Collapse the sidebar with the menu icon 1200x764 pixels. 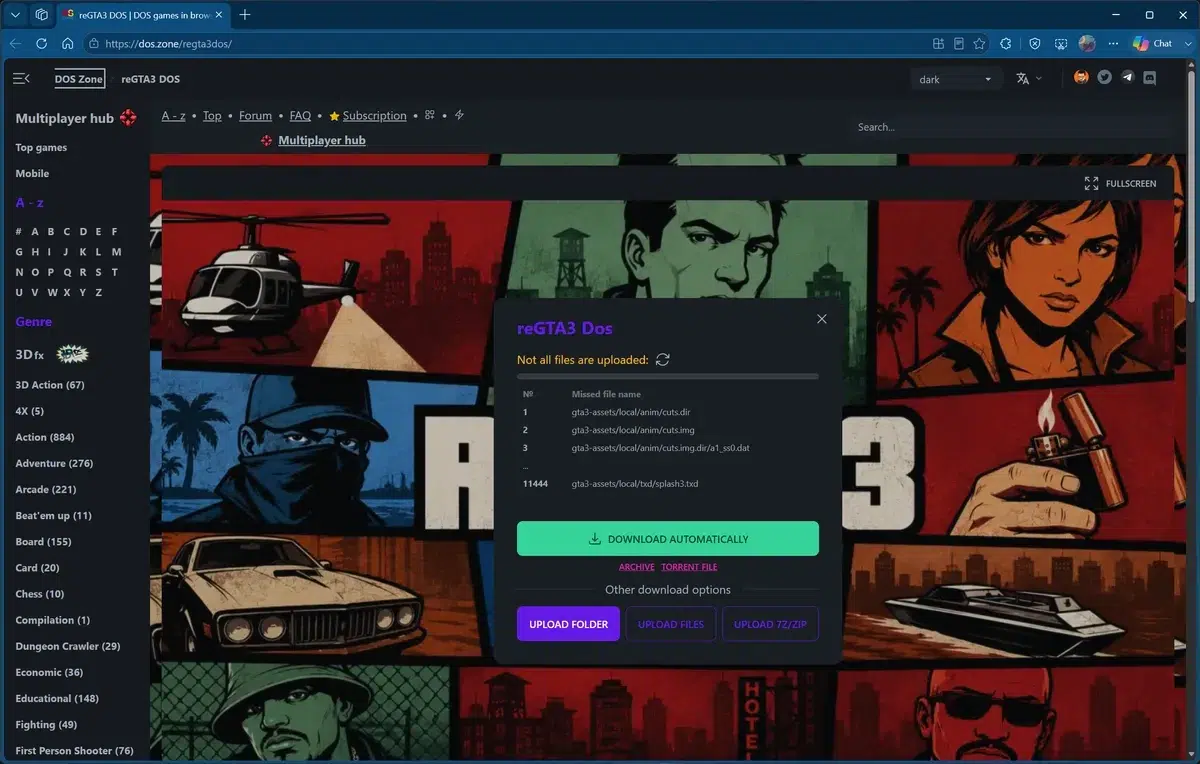21,78
